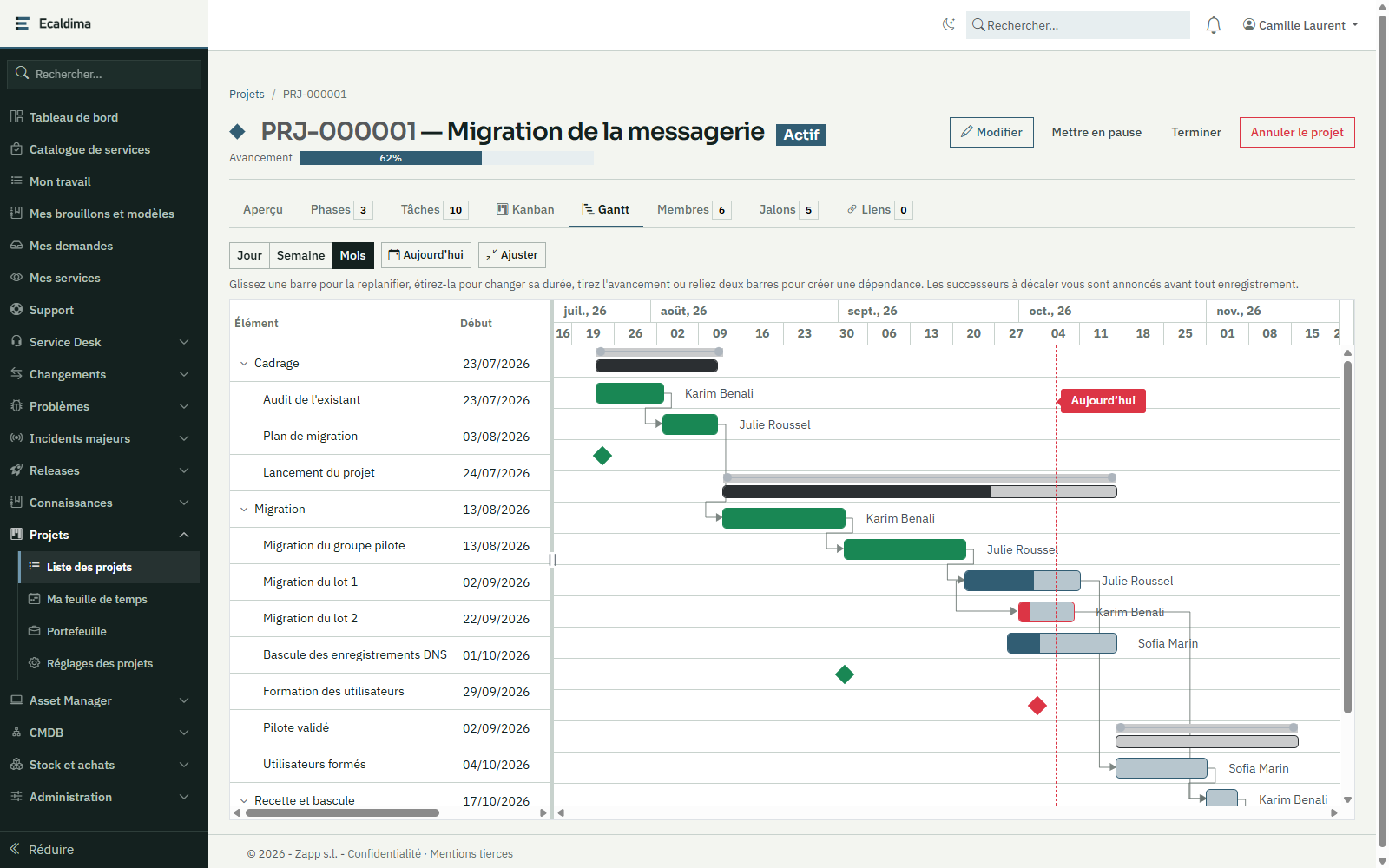Image resolution: width=1389 pixels, height=868 pixels.
Task: Expand the Changements sidebar section
Action: (x=104, y=374)
